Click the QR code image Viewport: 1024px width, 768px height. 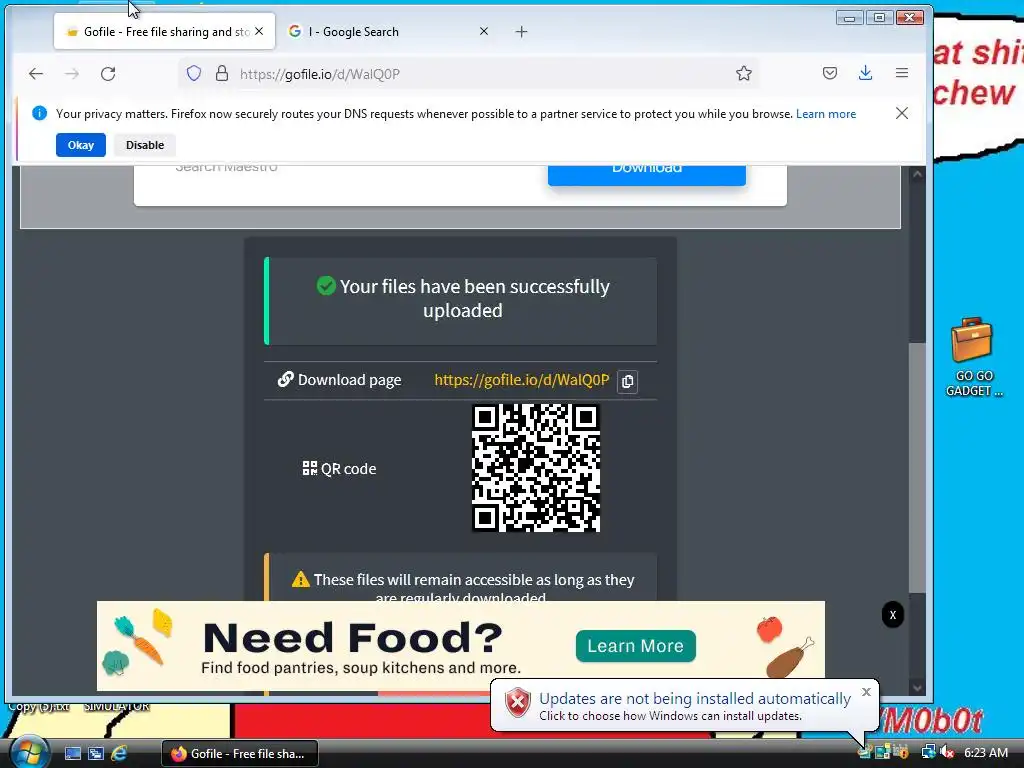(536, 468)
